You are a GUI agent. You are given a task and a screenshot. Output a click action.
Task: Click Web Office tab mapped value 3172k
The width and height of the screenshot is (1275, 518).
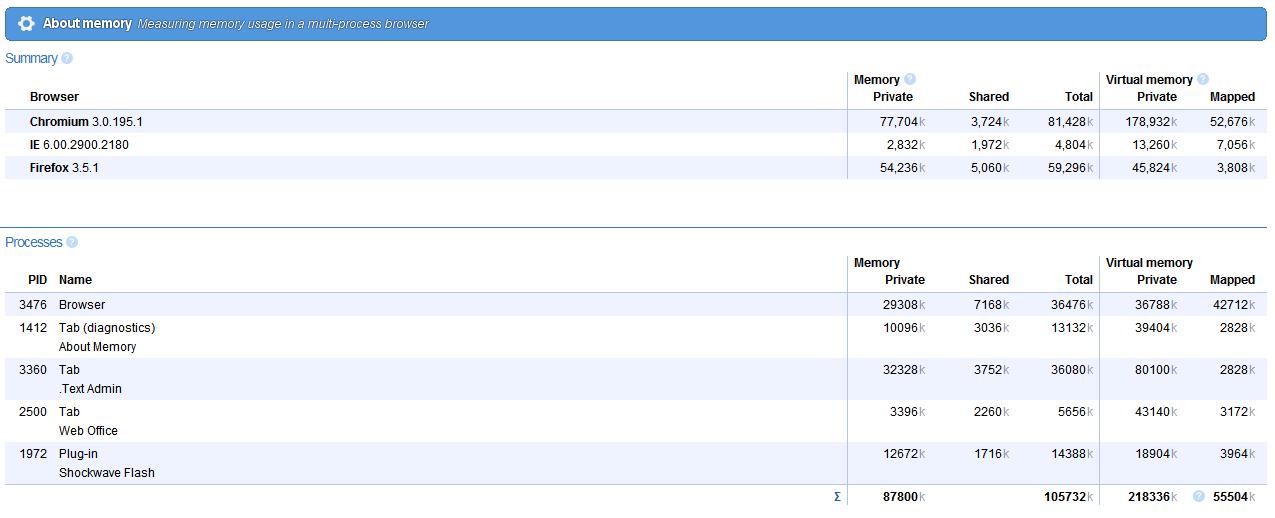coord(1238,411)
